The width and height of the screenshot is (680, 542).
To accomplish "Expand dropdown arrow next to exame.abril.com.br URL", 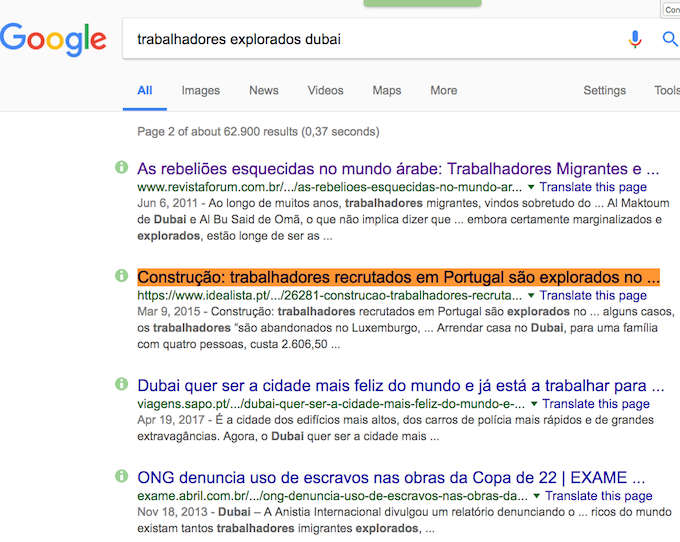I will tap(537, 496).
